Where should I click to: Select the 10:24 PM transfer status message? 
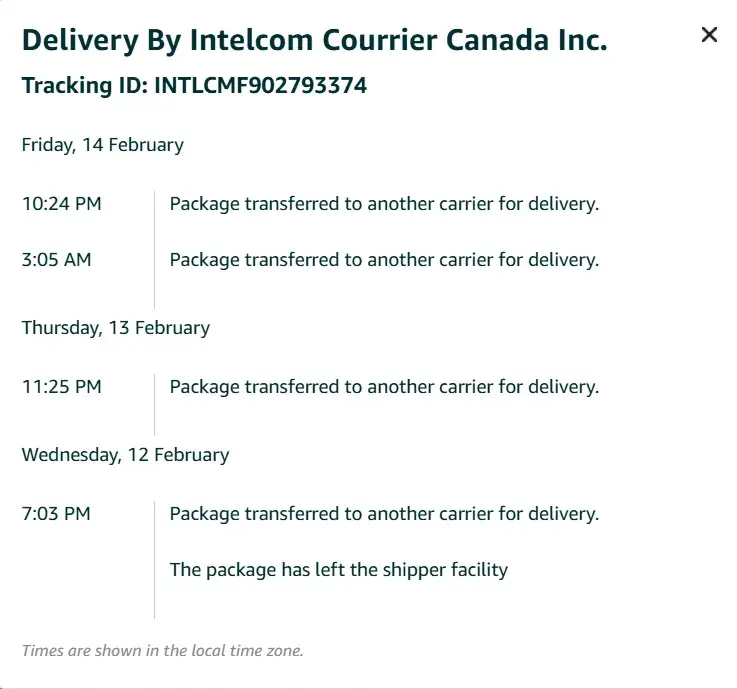[x=384, y=204]
